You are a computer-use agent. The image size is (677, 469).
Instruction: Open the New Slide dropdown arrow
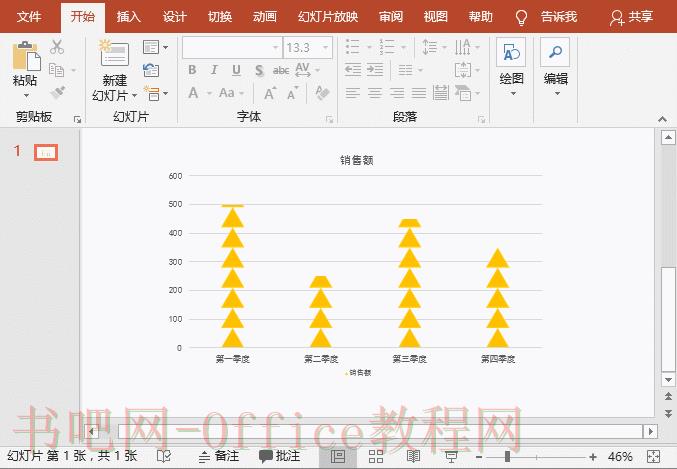pyautogui.click(x=135, y=95)
